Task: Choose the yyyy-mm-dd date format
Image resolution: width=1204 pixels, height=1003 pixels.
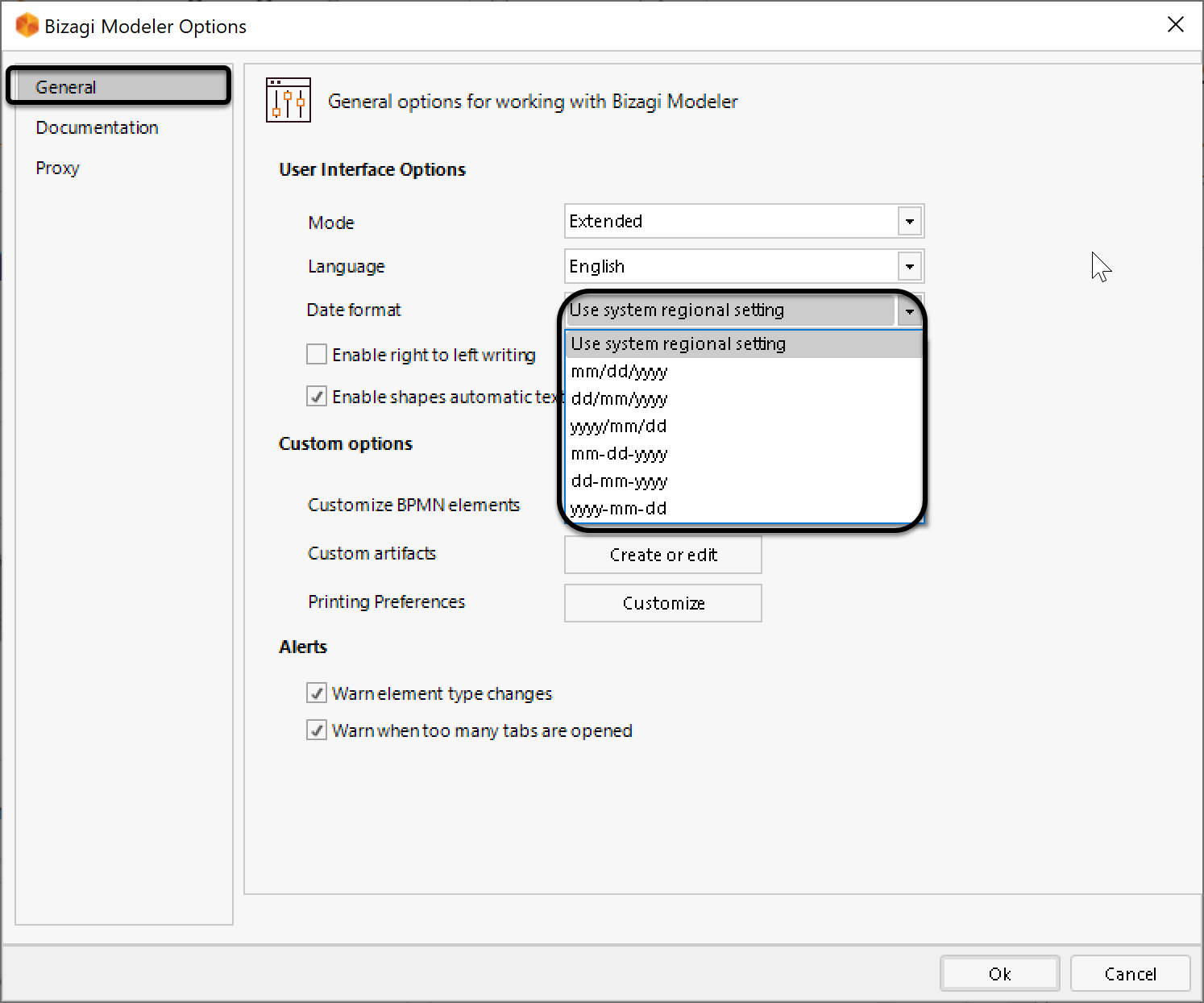Action: coord(744,509)
